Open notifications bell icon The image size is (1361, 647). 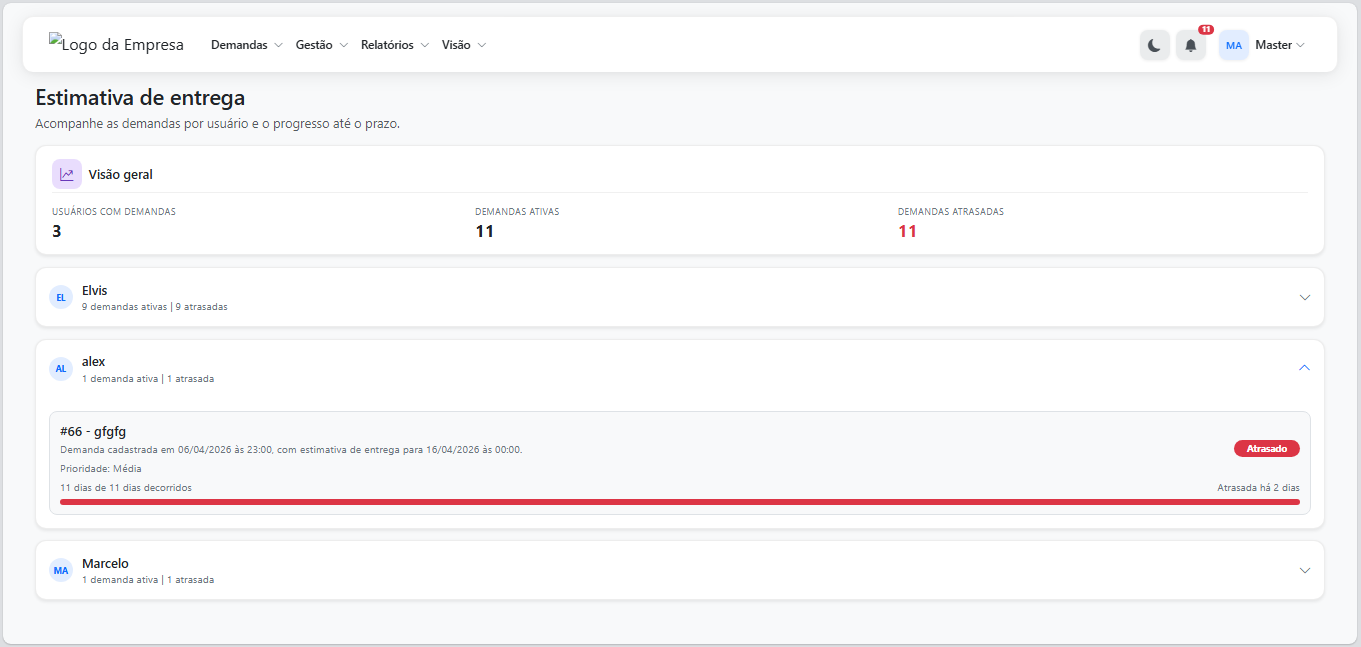(1190, 45)
